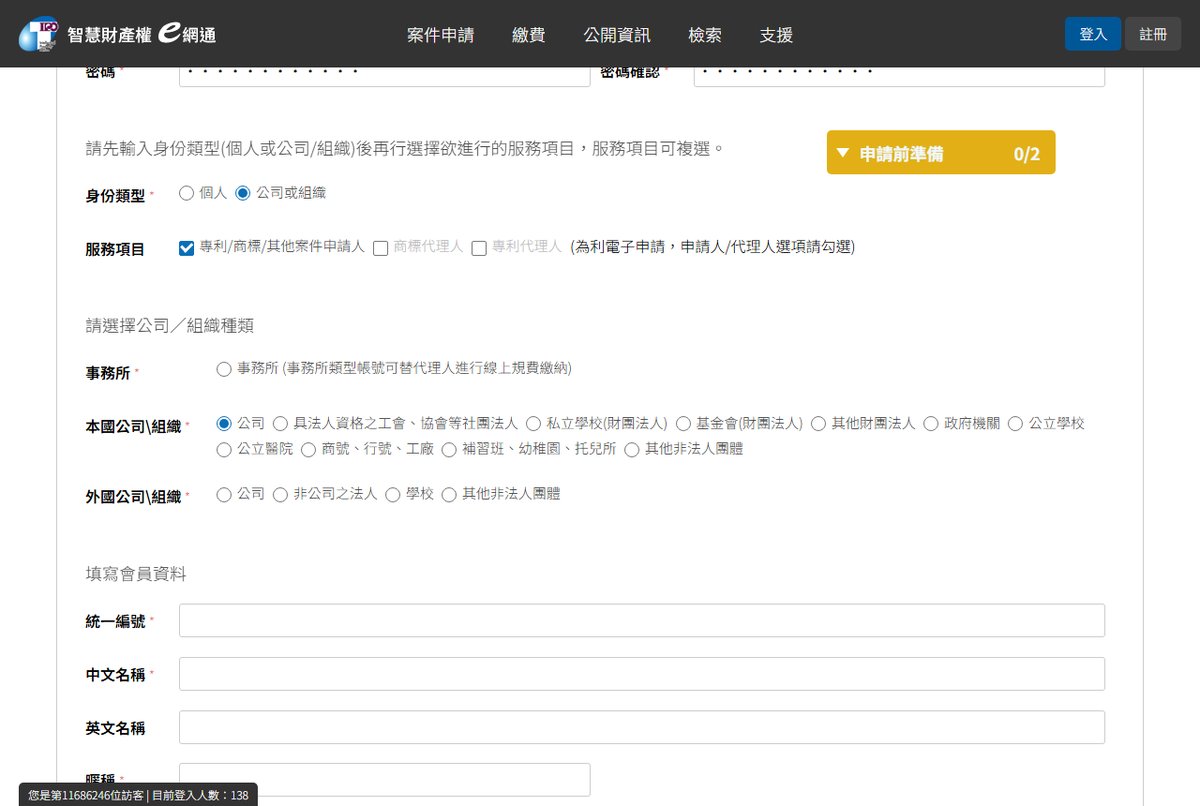
Task: Click the TIPO e網通 site logo
Action: (x=117, y=34)
